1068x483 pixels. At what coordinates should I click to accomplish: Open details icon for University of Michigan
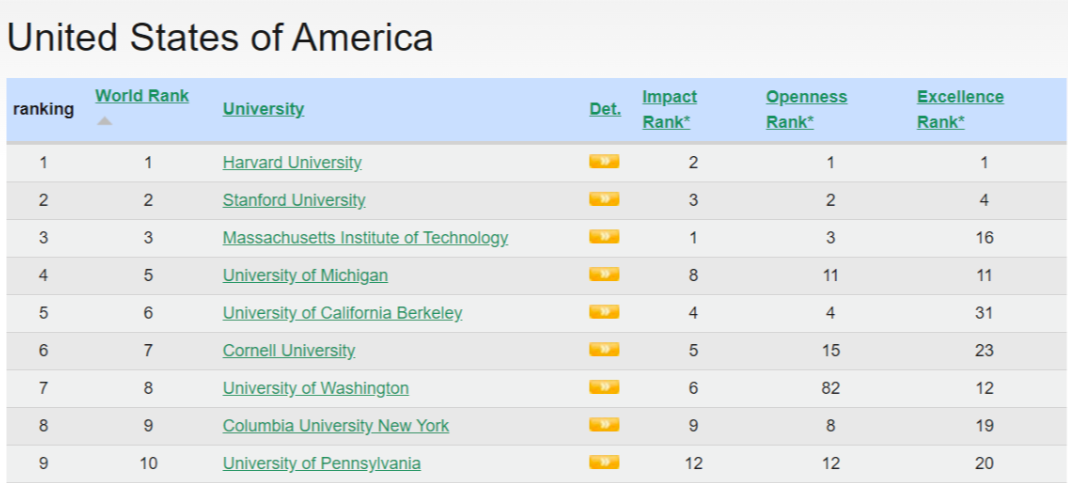pos(604,274)
